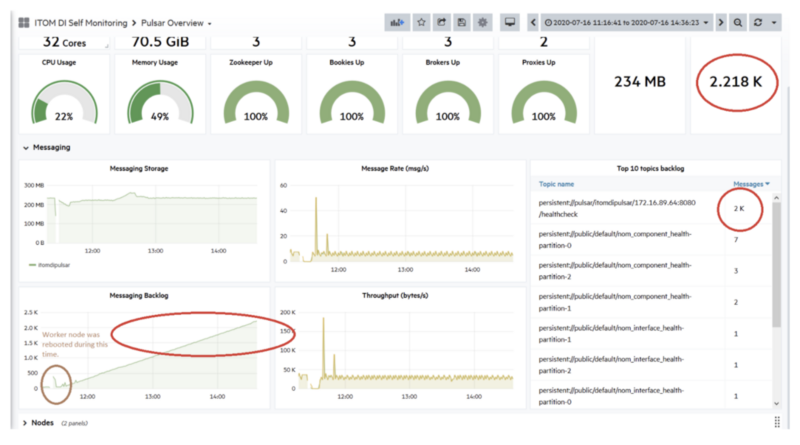Sort by the Topic name column header
Viewport: 800px width, 445px height.
coord(556,184)
